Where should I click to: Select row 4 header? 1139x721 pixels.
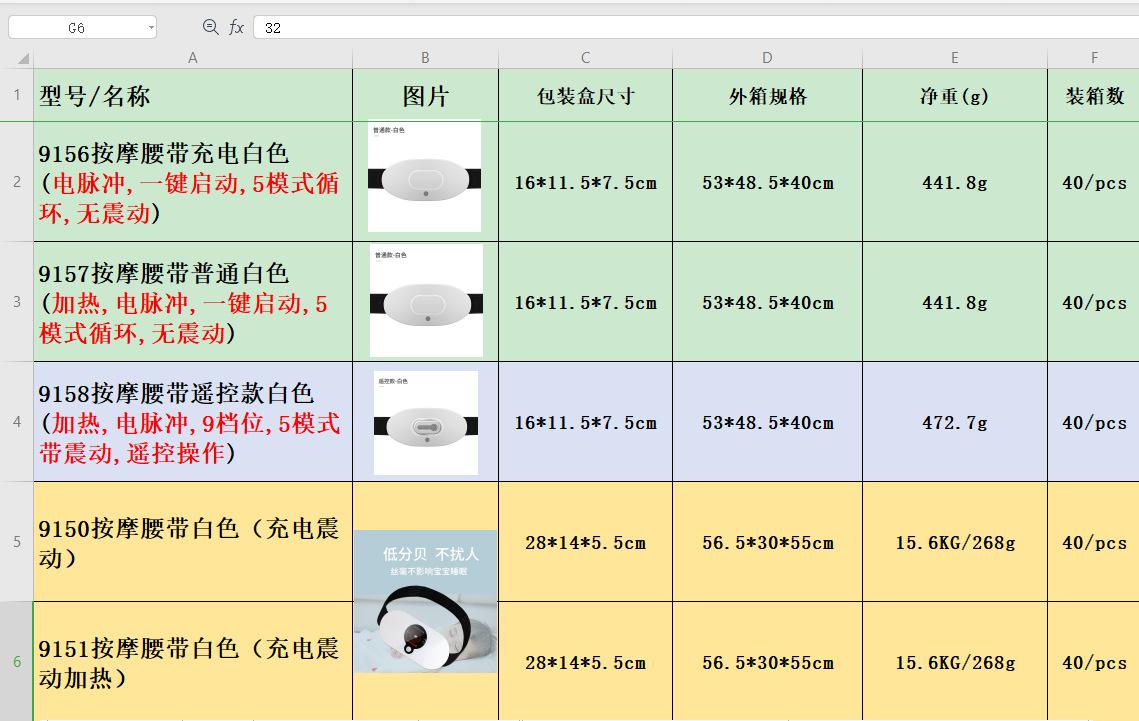17,421
